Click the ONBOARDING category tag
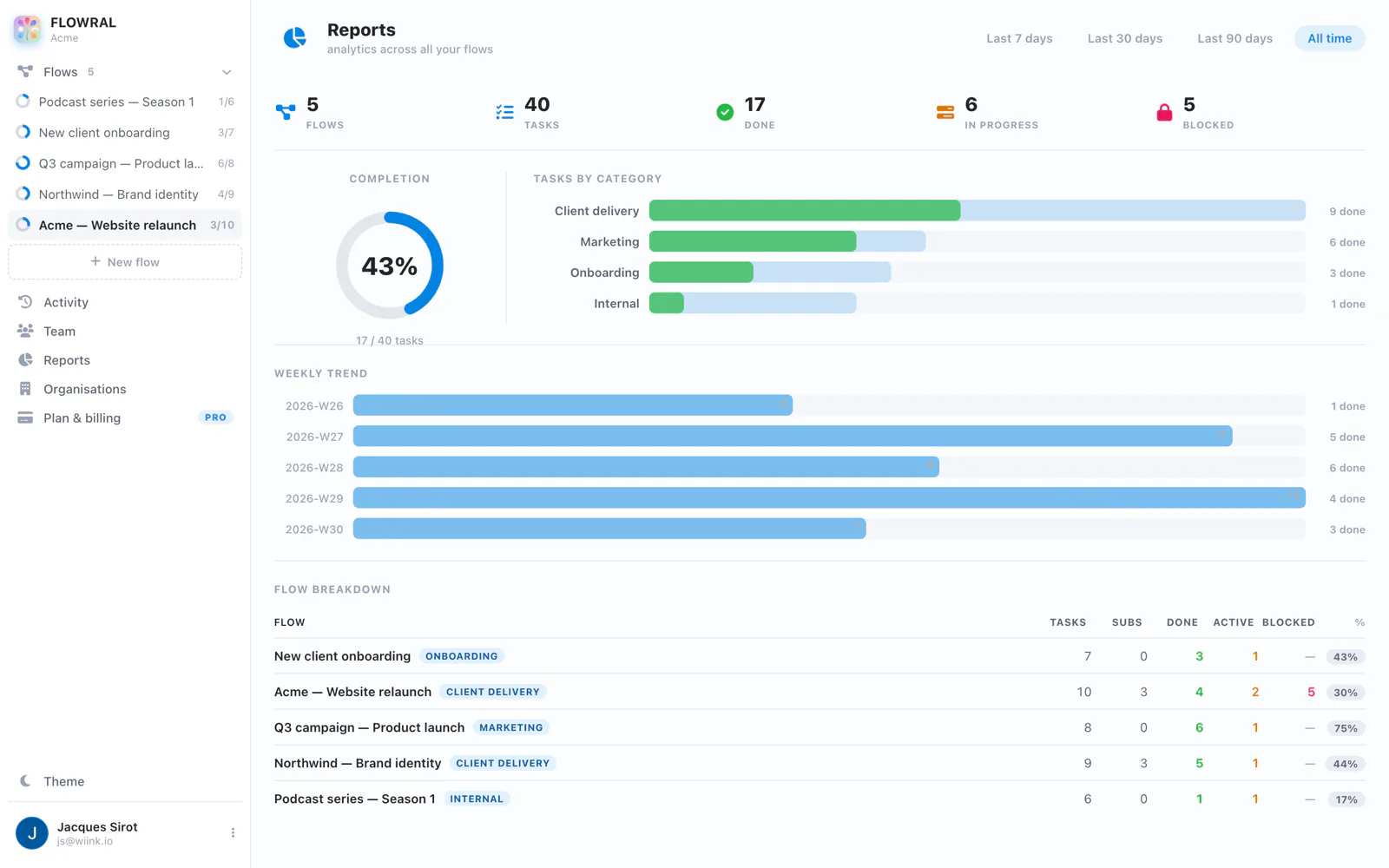The height and width of the screenshot is (868, 1389). point(461,656)
